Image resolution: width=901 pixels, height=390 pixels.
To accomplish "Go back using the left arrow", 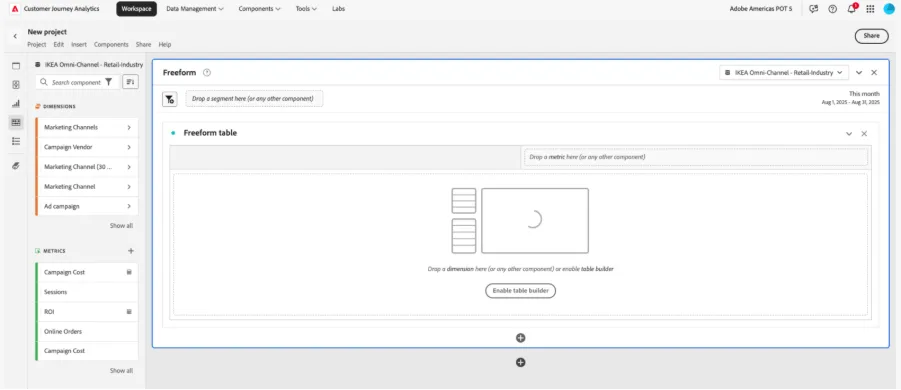I will pyautogui.click(x=15, y=36).
